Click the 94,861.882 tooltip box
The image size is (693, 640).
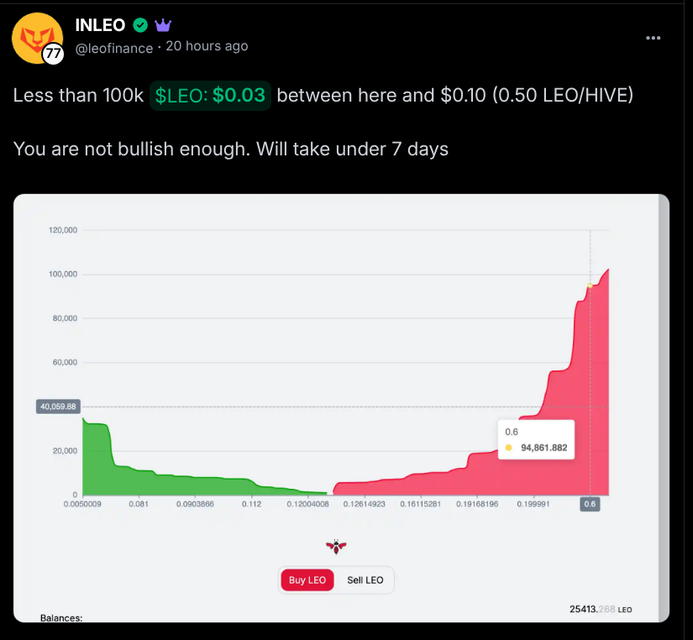click(x=536, y=439)
